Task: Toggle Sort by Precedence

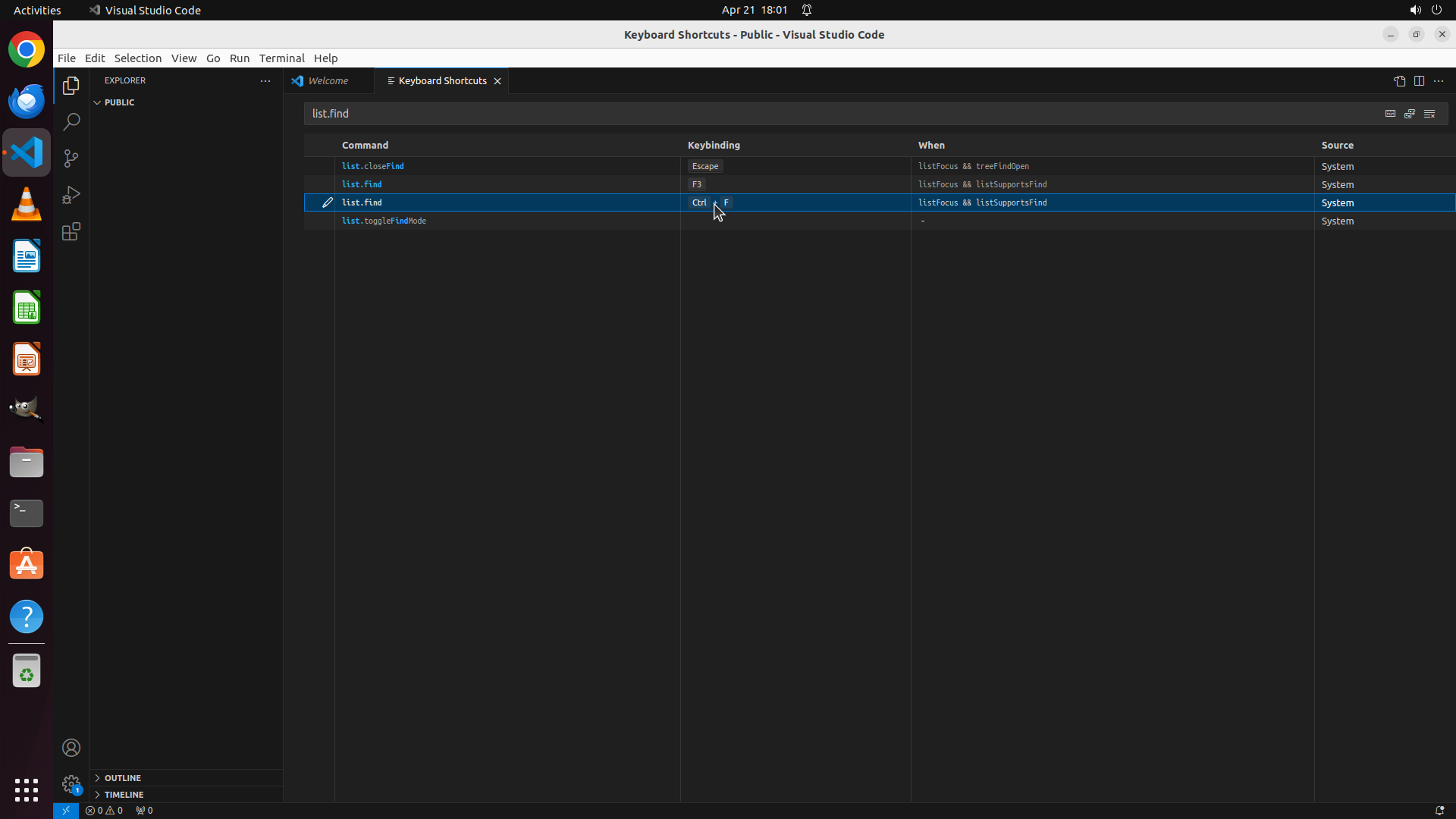Action: click(x=1410, y=114)
